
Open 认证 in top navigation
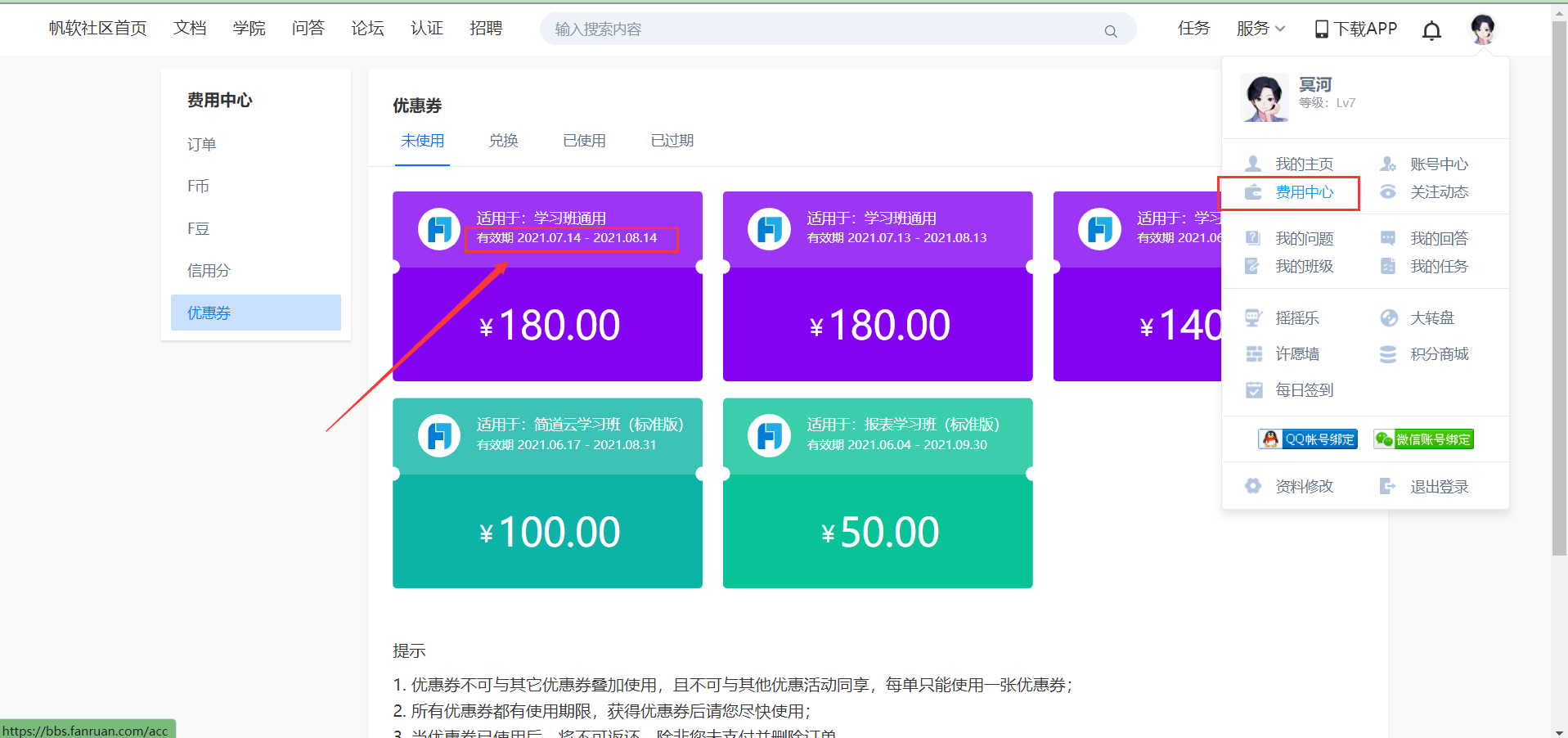(x=427, y=29)
